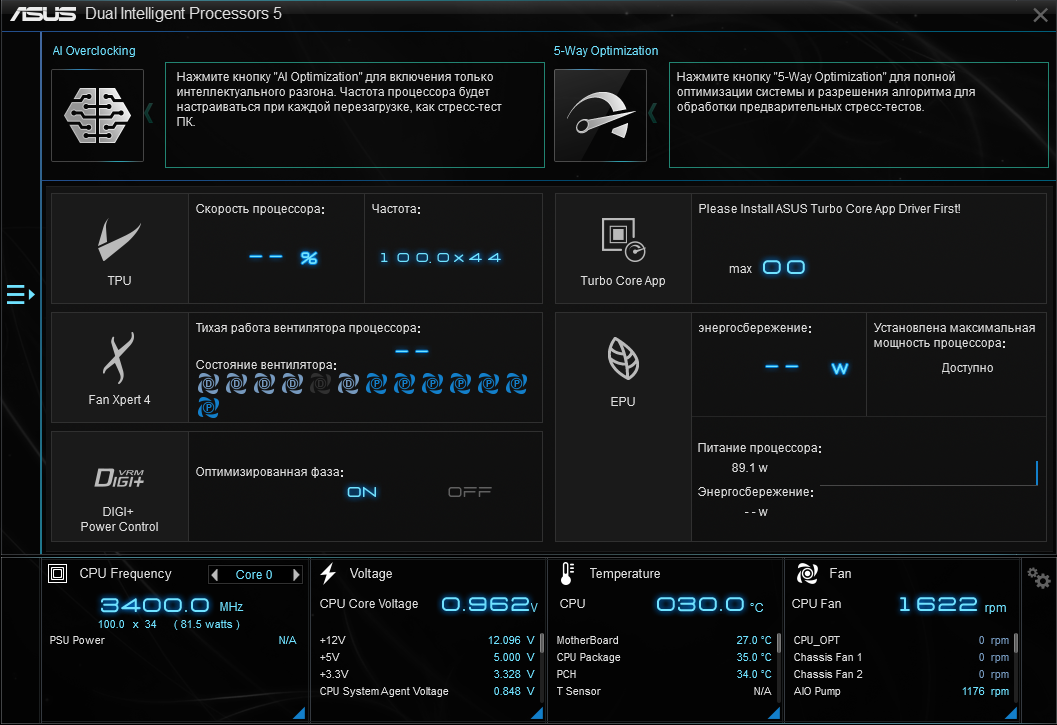Click the PSU Power N/A row
The image size is (1057, 725).
click(173, 640)
